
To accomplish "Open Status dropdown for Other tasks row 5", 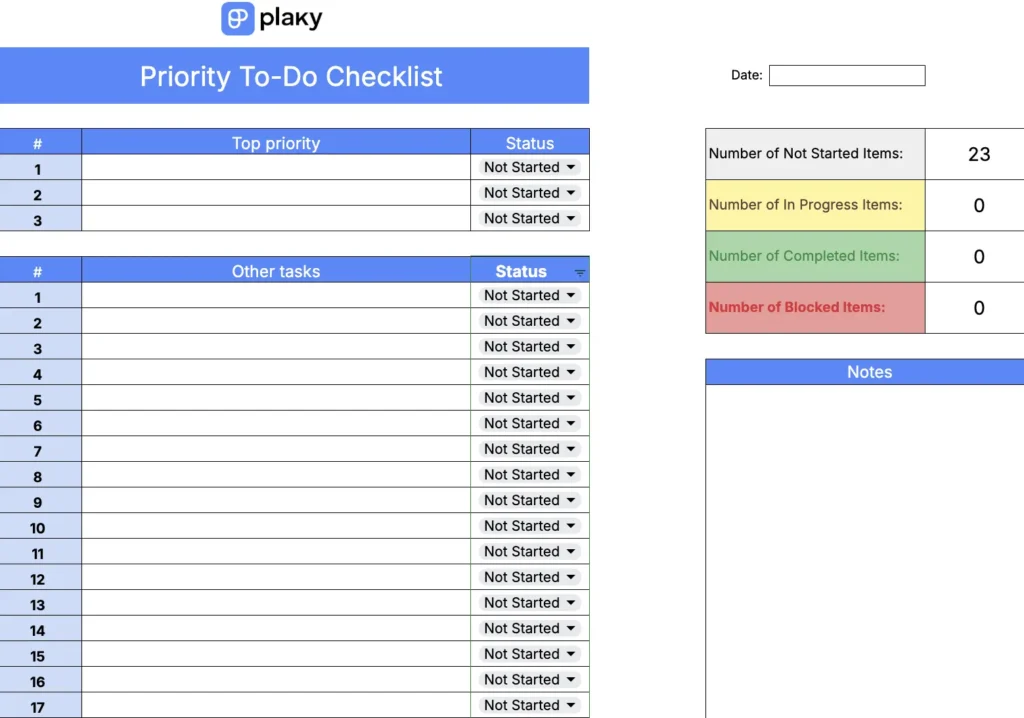I will [x=530, y=398].
